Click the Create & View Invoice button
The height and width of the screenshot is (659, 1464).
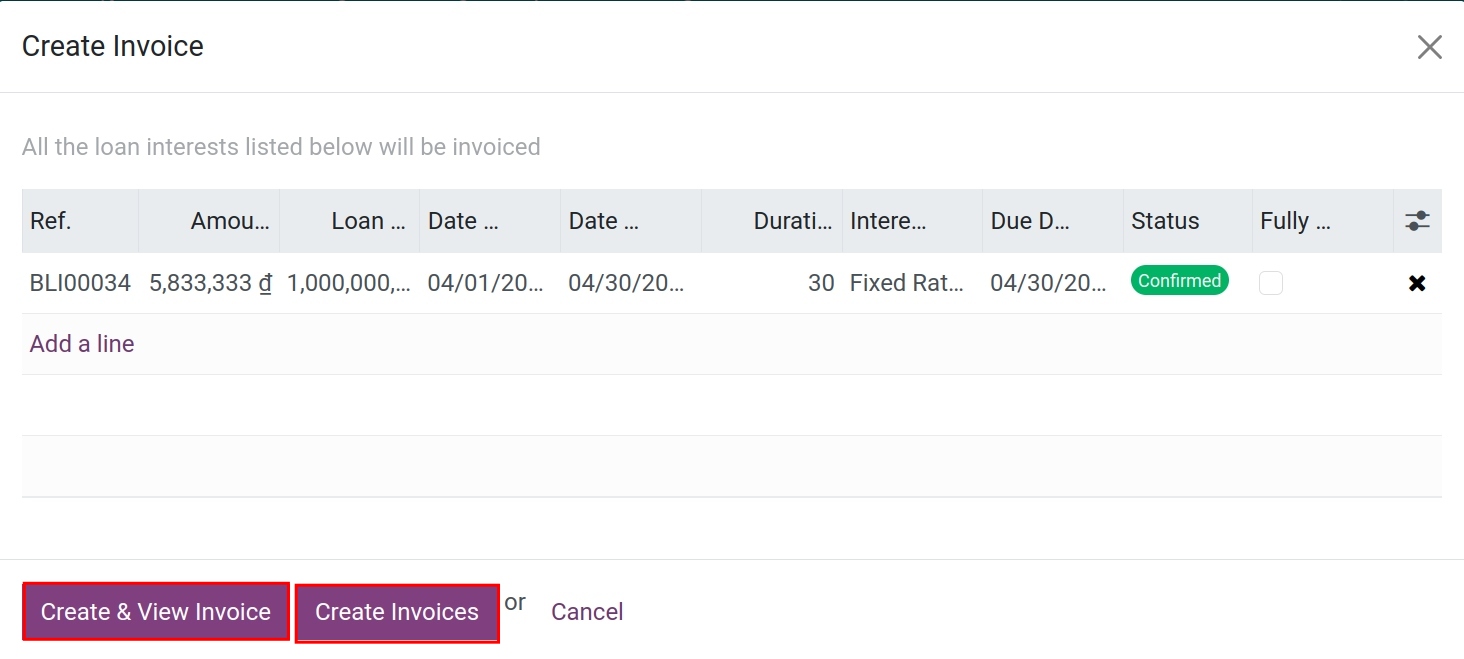pyautogui.click(x=156, y=612)
